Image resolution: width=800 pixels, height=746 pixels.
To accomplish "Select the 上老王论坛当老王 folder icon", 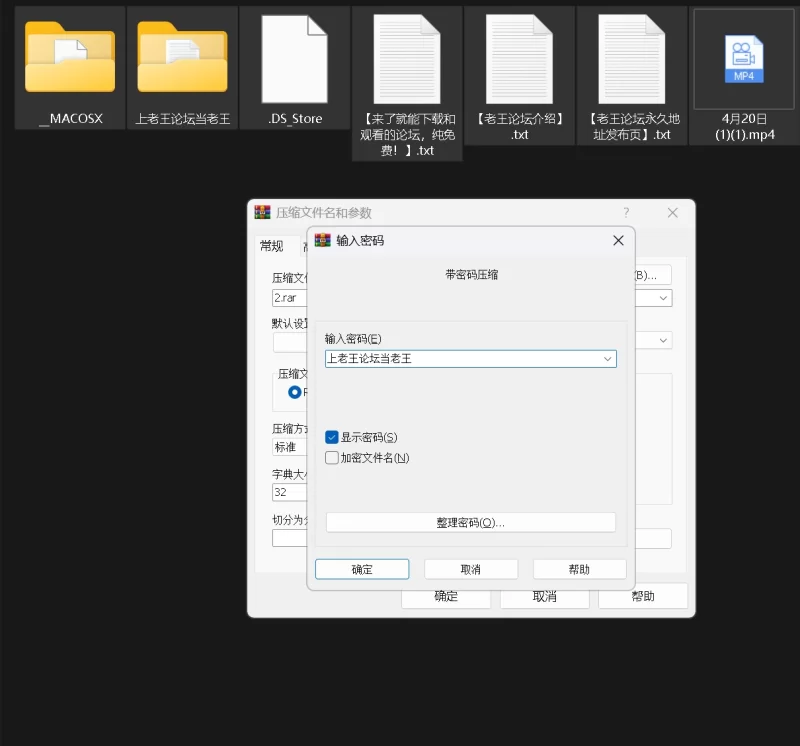I will (182, 57).
